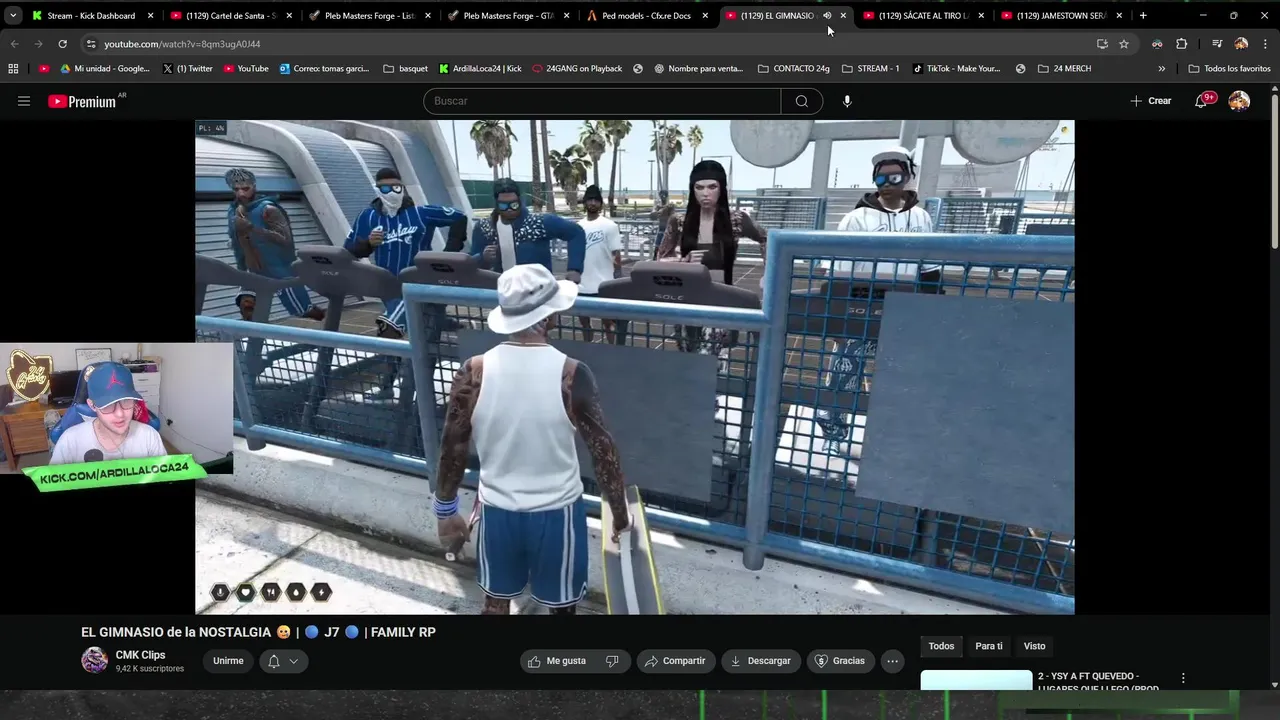Open the YSY A FT QUEVEDO recommended thumbnail
Image resolution: width=1280 pixels, height=720 pixels.
click(x=976, y=680)
